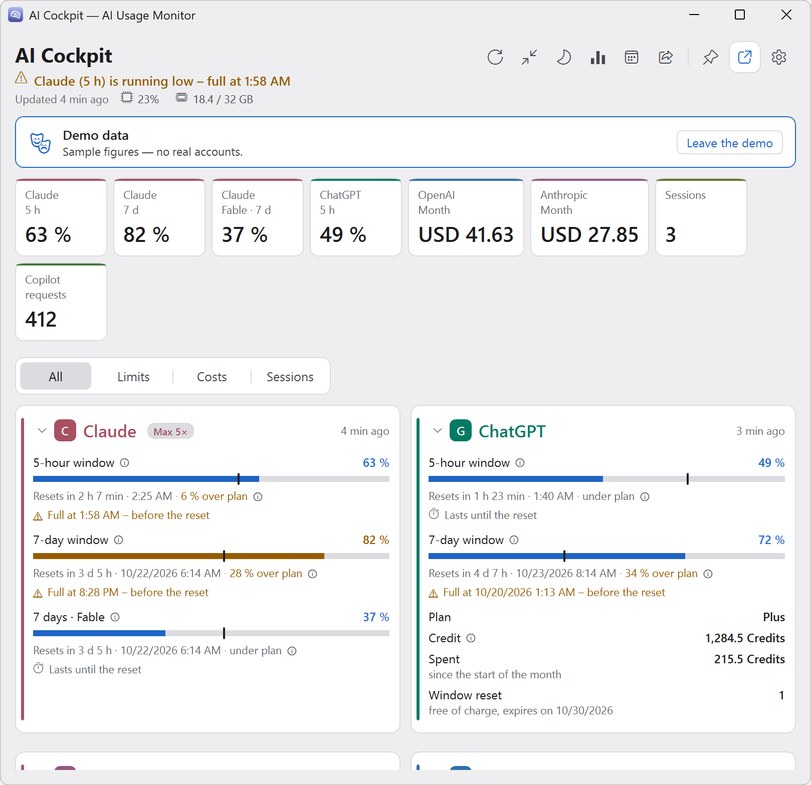Click the Claude running low alert text
The width and height of the screenshot is (811, 785).
point(162,81)
